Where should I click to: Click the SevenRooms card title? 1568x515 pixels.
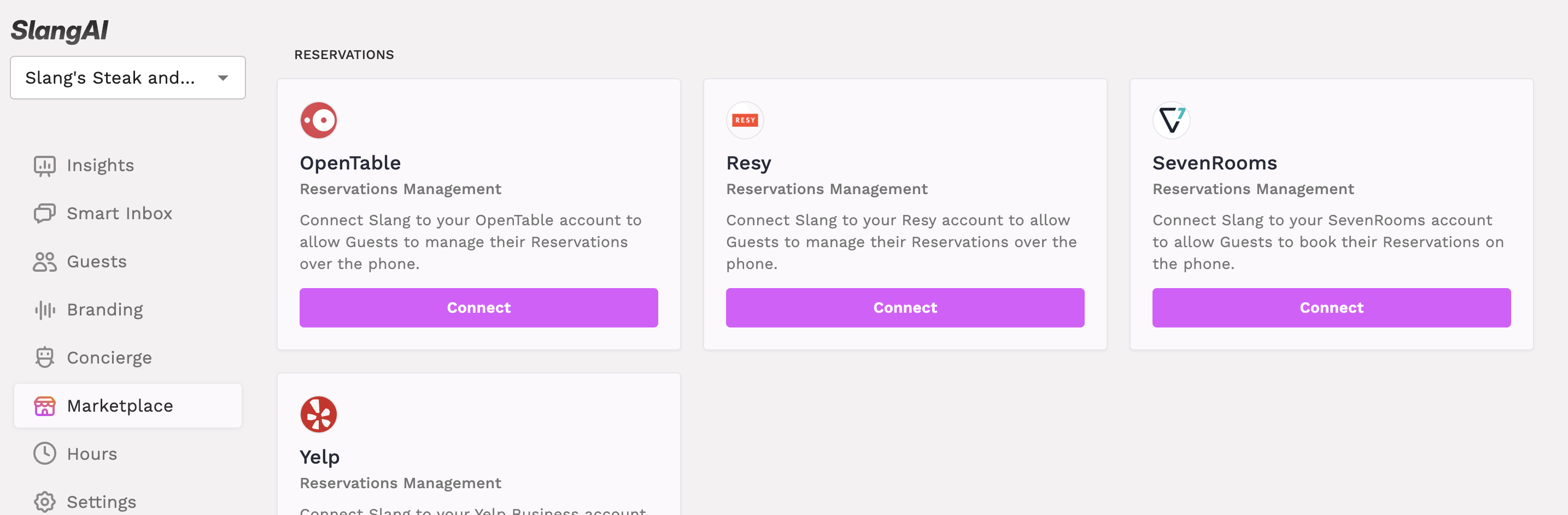click(1214, 163)
